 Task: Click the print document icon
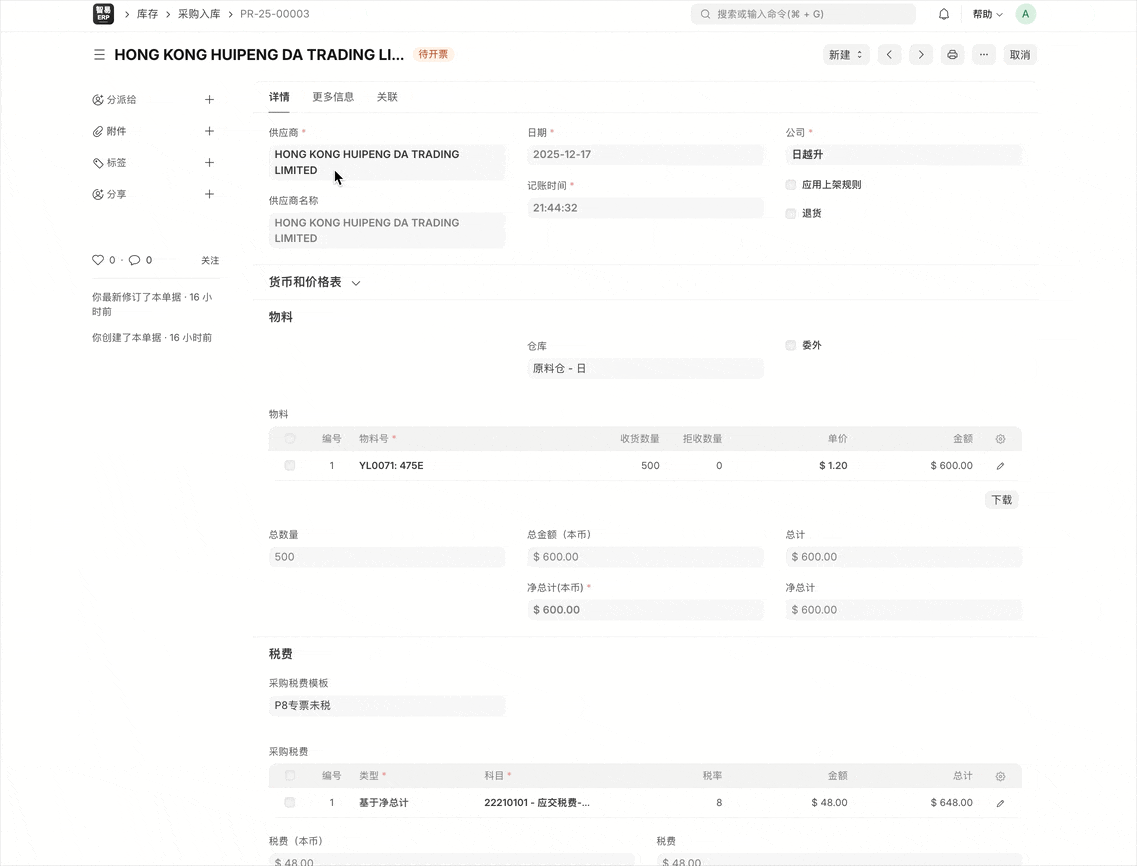[952, 55]
